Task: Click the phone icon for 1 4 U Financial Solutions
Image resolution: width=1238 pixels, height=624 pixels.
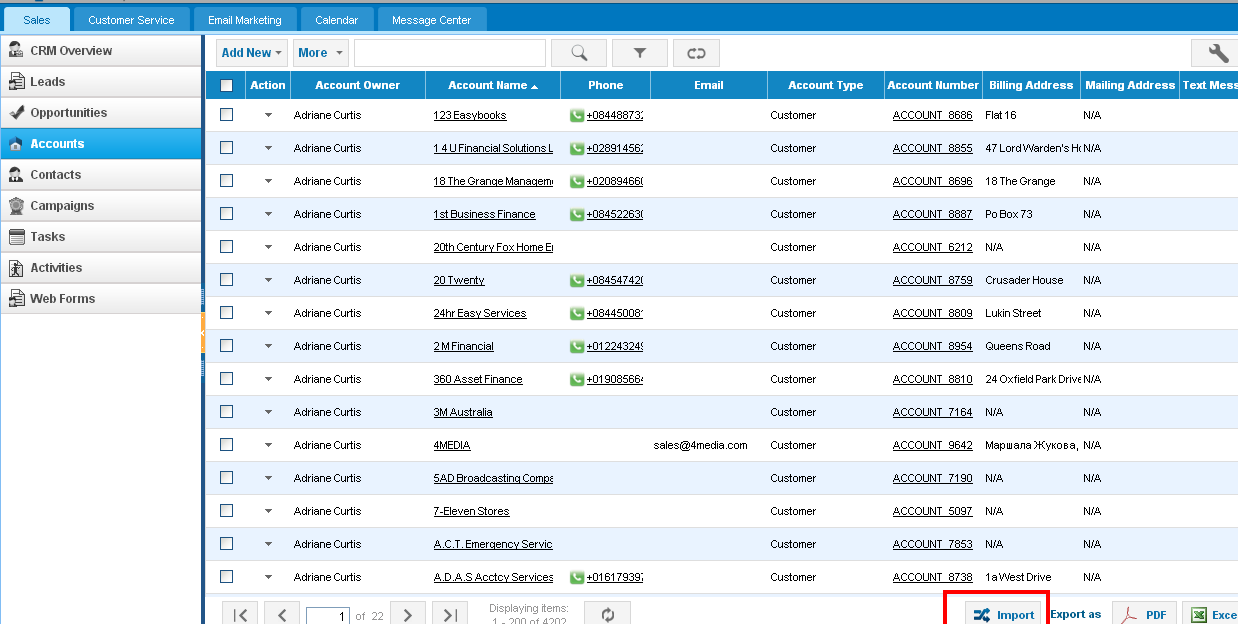Action: 577,149
